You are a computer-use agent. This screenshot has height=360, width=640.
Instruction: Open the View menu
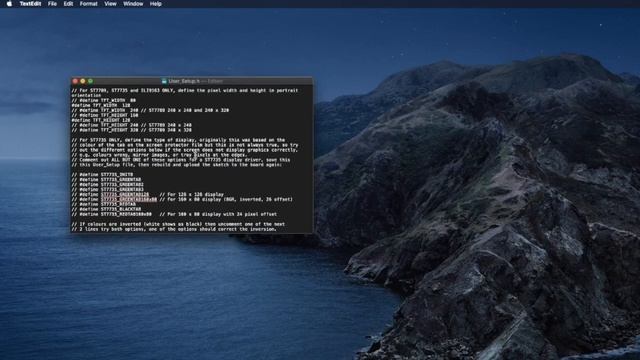coord(110,4)
